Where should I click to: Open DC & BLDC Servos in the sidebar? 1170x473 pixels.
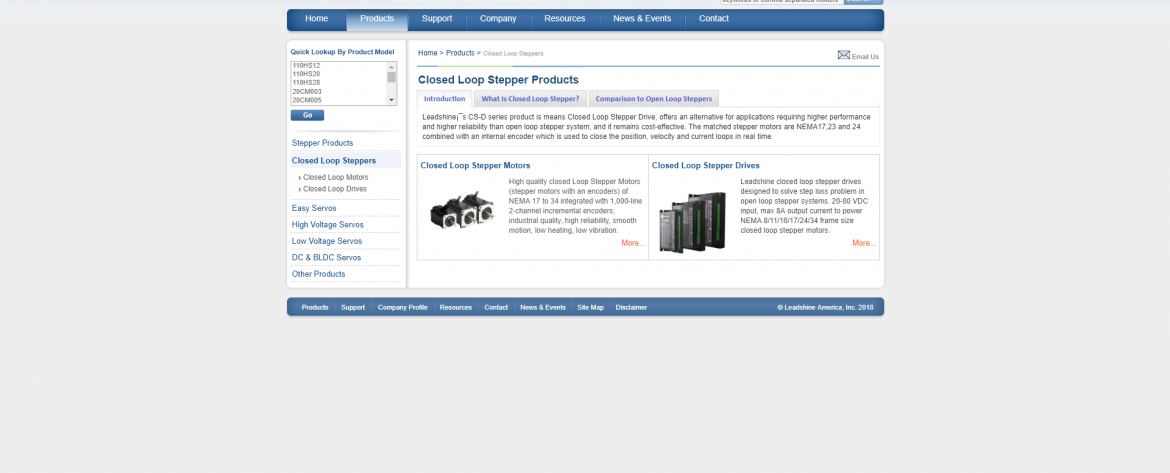(326, 257)
